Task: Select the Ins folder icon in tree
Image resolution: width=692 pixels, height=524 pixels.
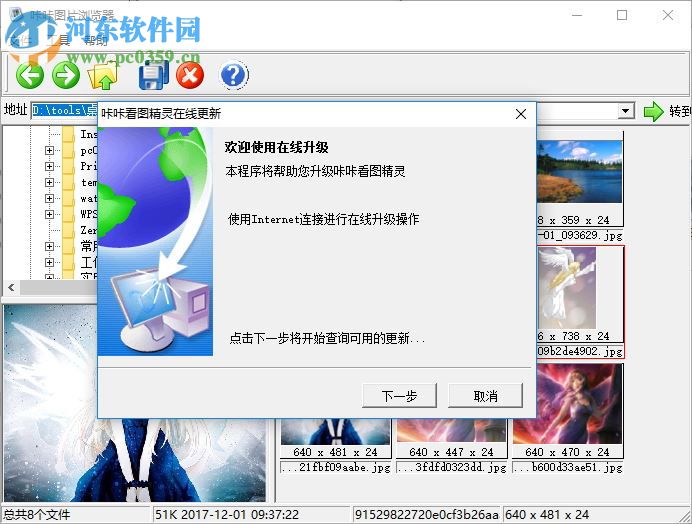Action: (68, 134)
